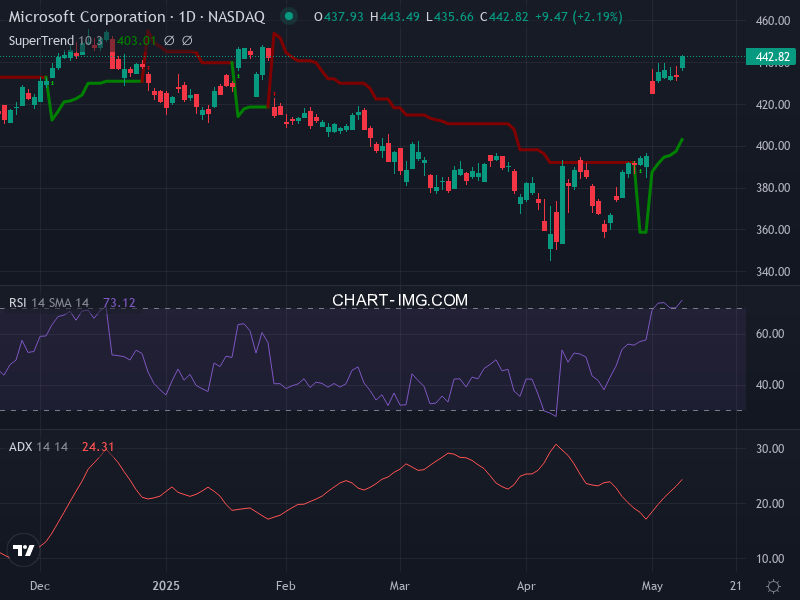
Task: Click the open value O437.93
Action: point(339,17)
